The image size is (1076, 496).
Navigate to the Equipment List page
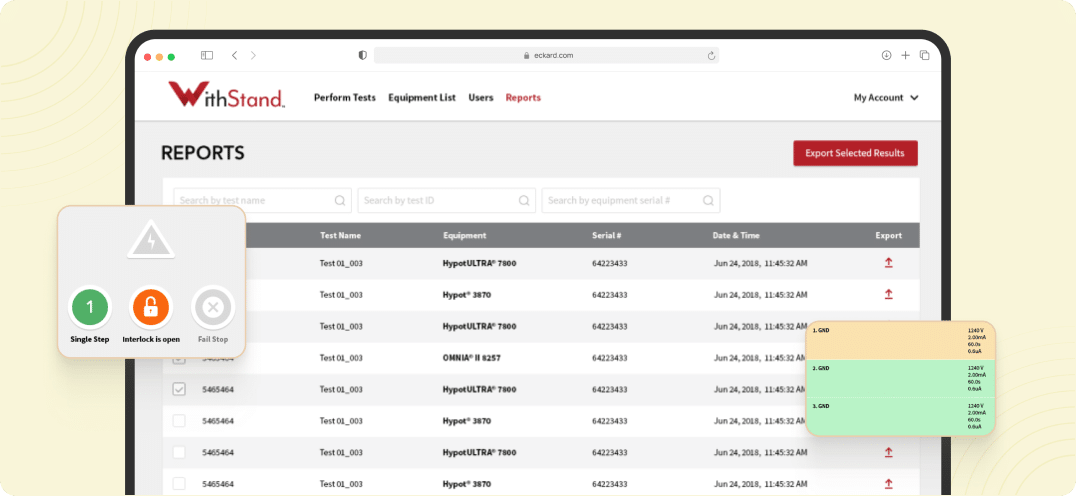421,98
